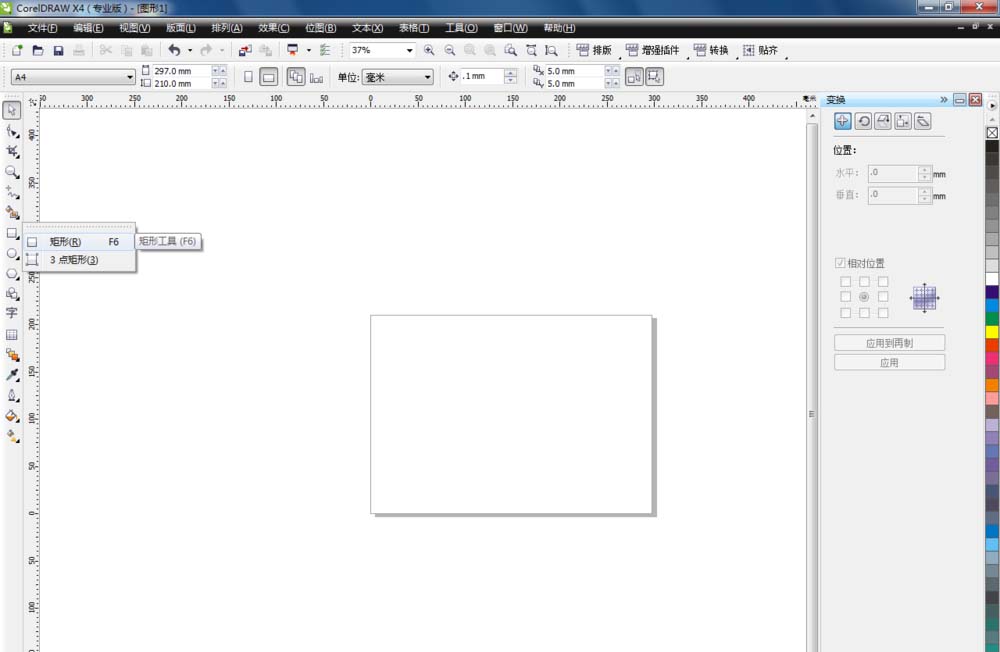Choose 3 点矩形 from the flyout

80,260
